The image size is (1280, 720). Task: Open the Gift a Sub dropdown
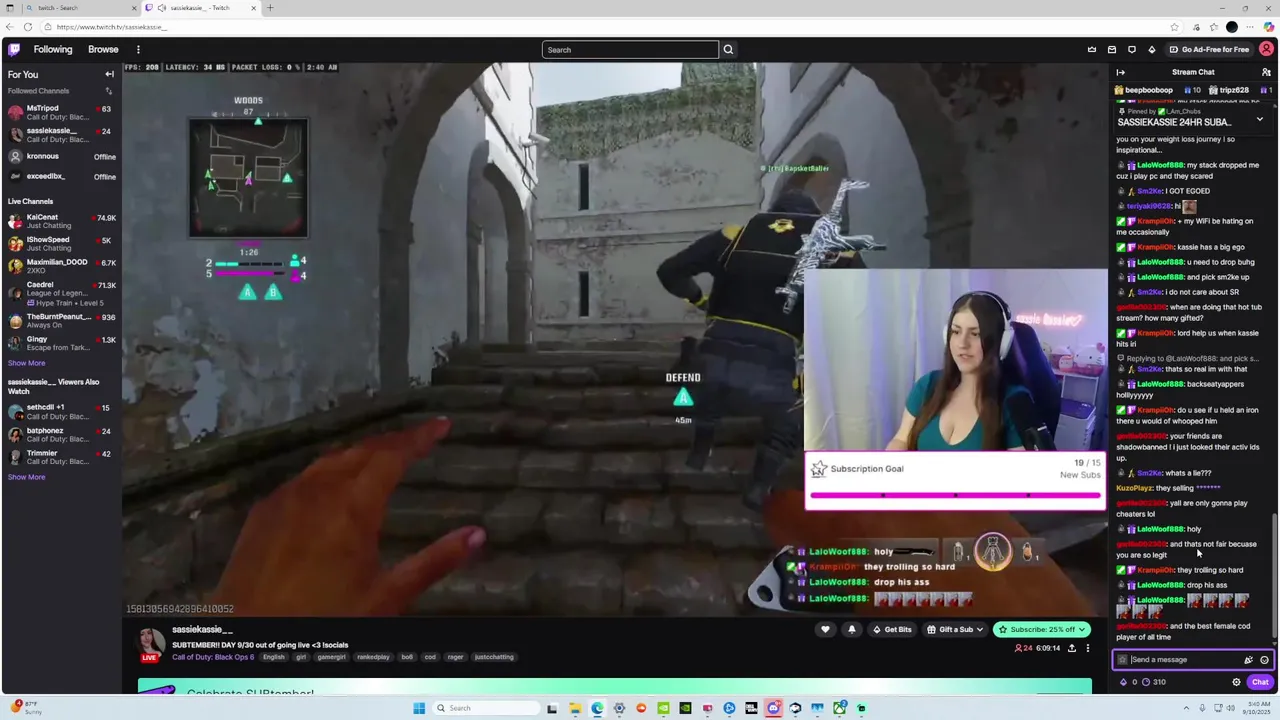pyautogui.click(x=955, y=629)
